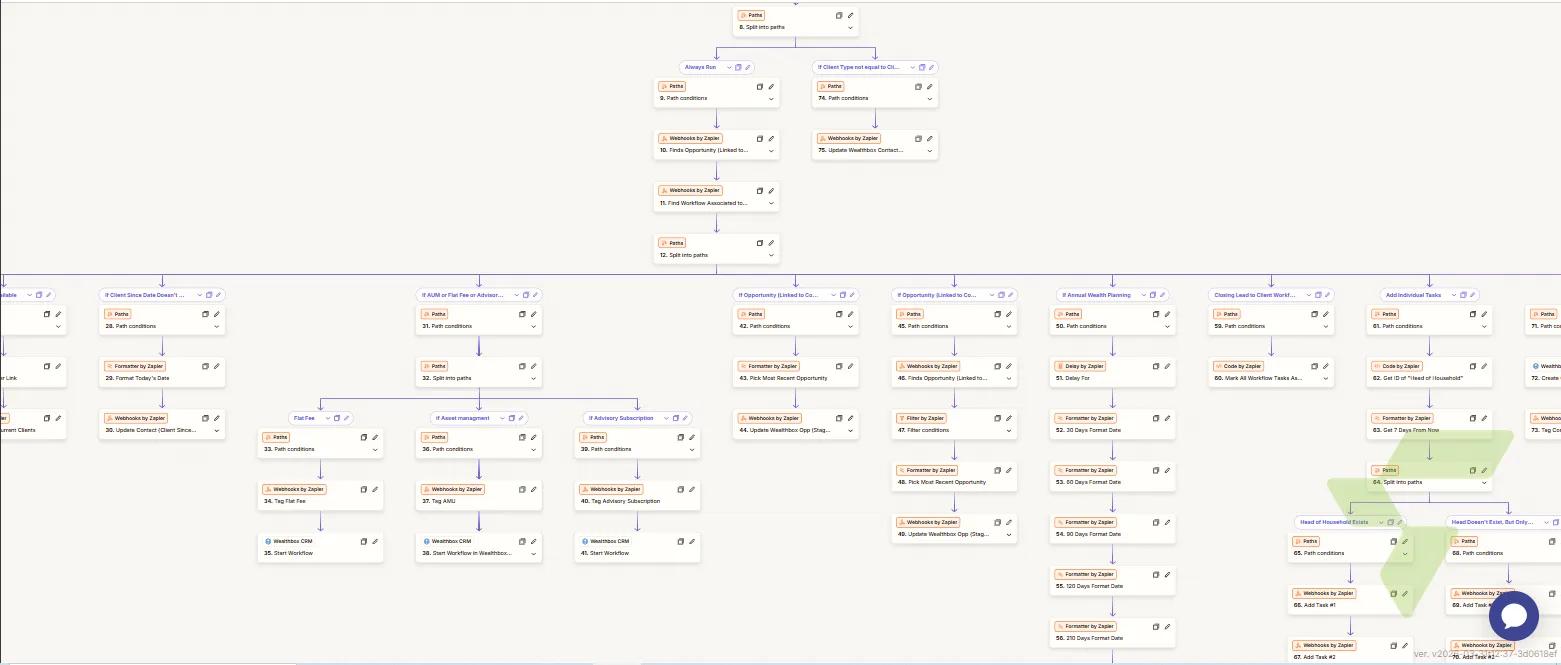
Task: Duplicate step 43 Pick Most Recent Opportunity
Action: coord(839,366)
